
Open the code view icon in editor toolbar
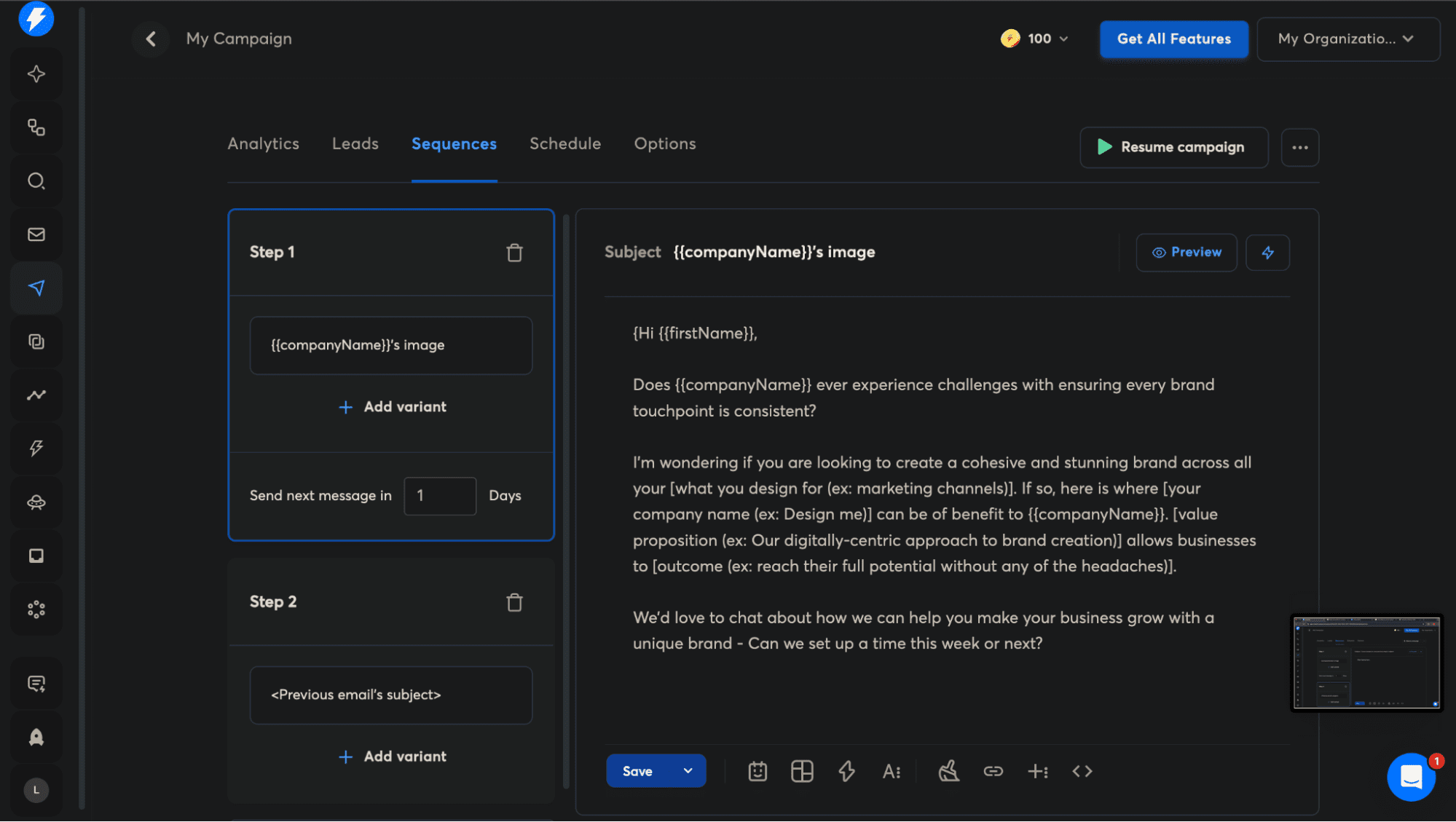[x=1082, y=771]
